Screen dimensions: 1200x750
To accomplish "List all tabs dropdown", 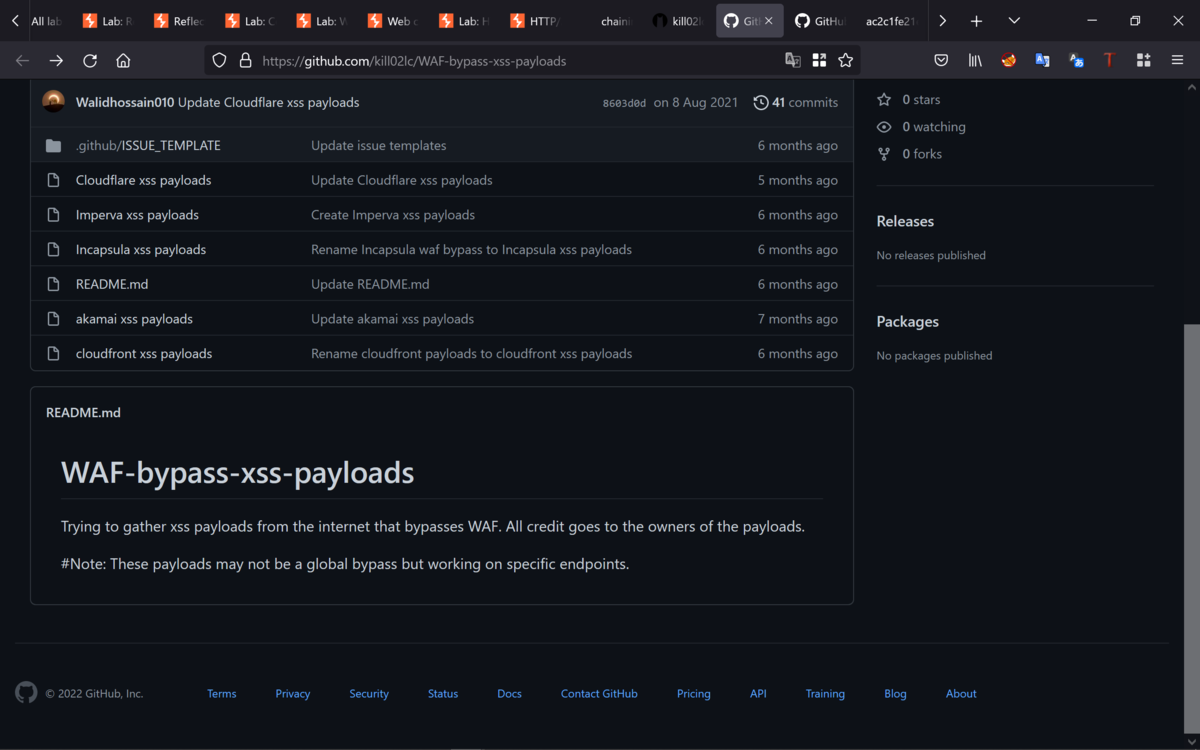I will point(1014,21).
